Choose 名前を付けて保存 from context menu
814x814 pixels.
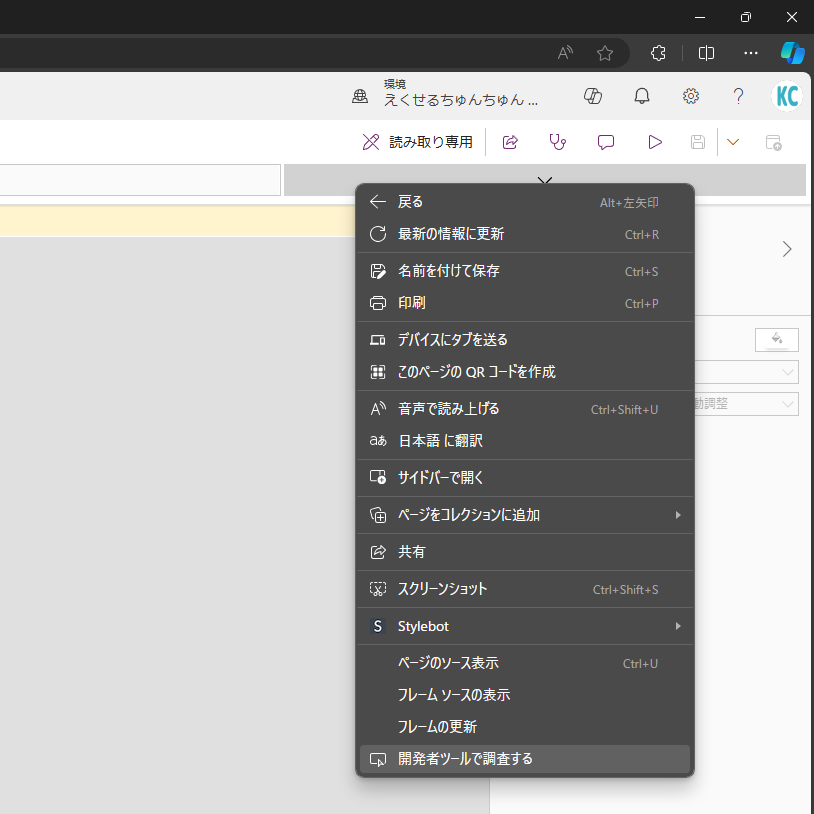pyautogui.click(x=525, y=271)
